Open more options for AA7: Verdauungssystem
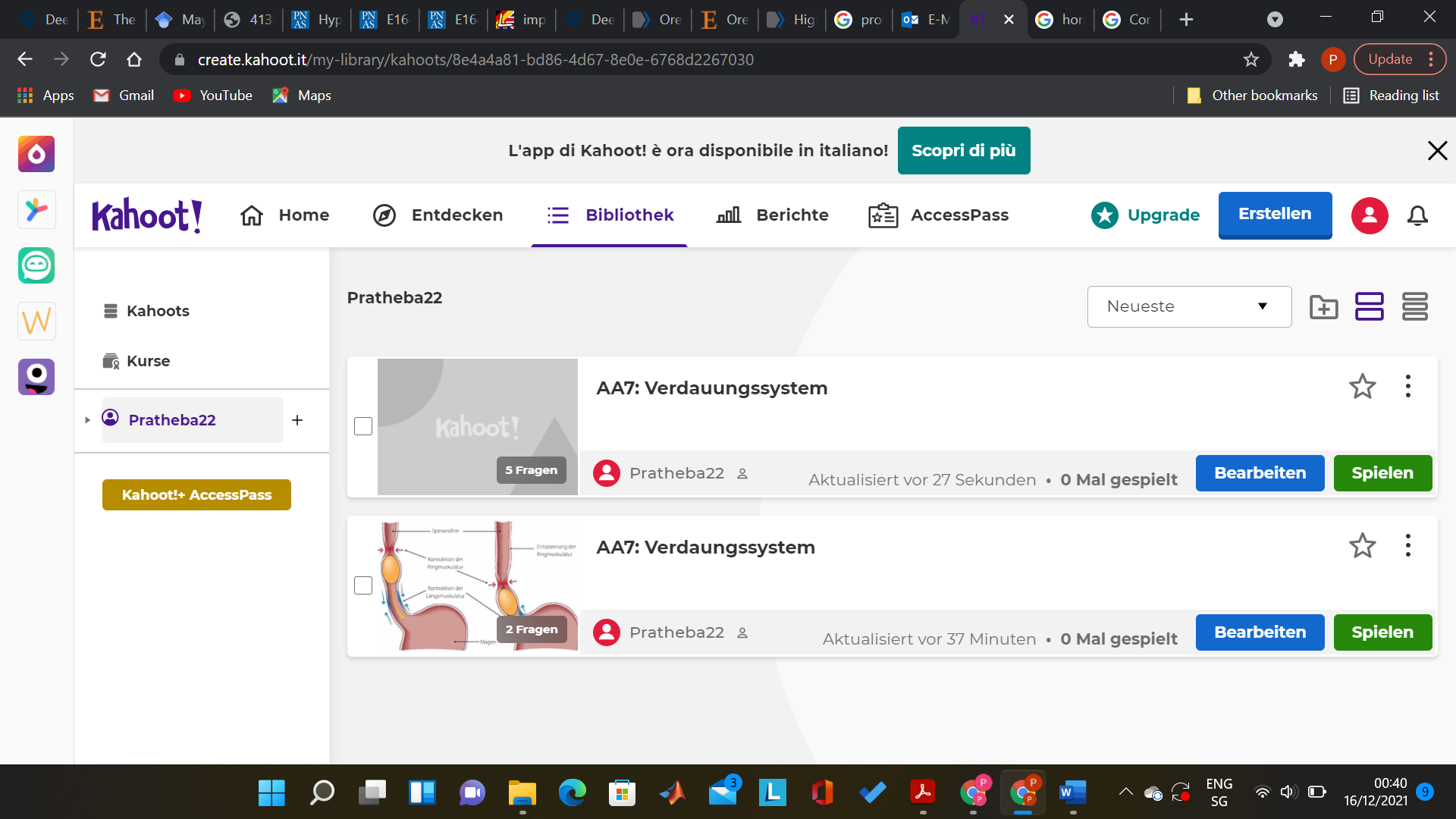The height and width of the screenshot is (819, 1456). tap(1408, 387)
